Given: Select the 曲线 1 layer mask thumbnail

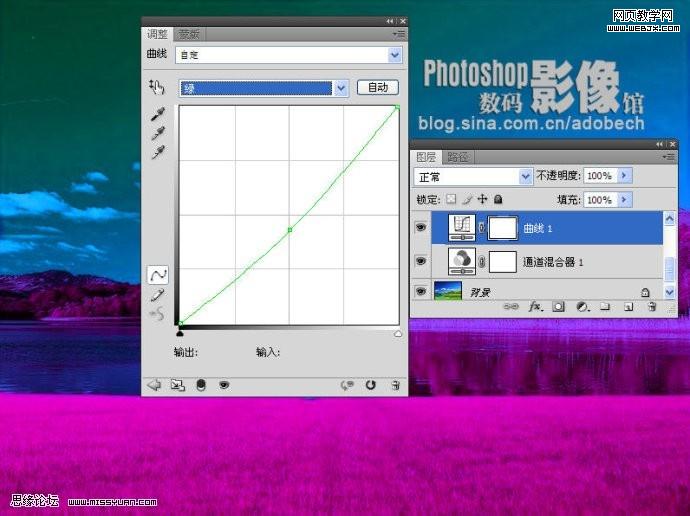Looking at the screenshot, I should (x=503, y=228).
